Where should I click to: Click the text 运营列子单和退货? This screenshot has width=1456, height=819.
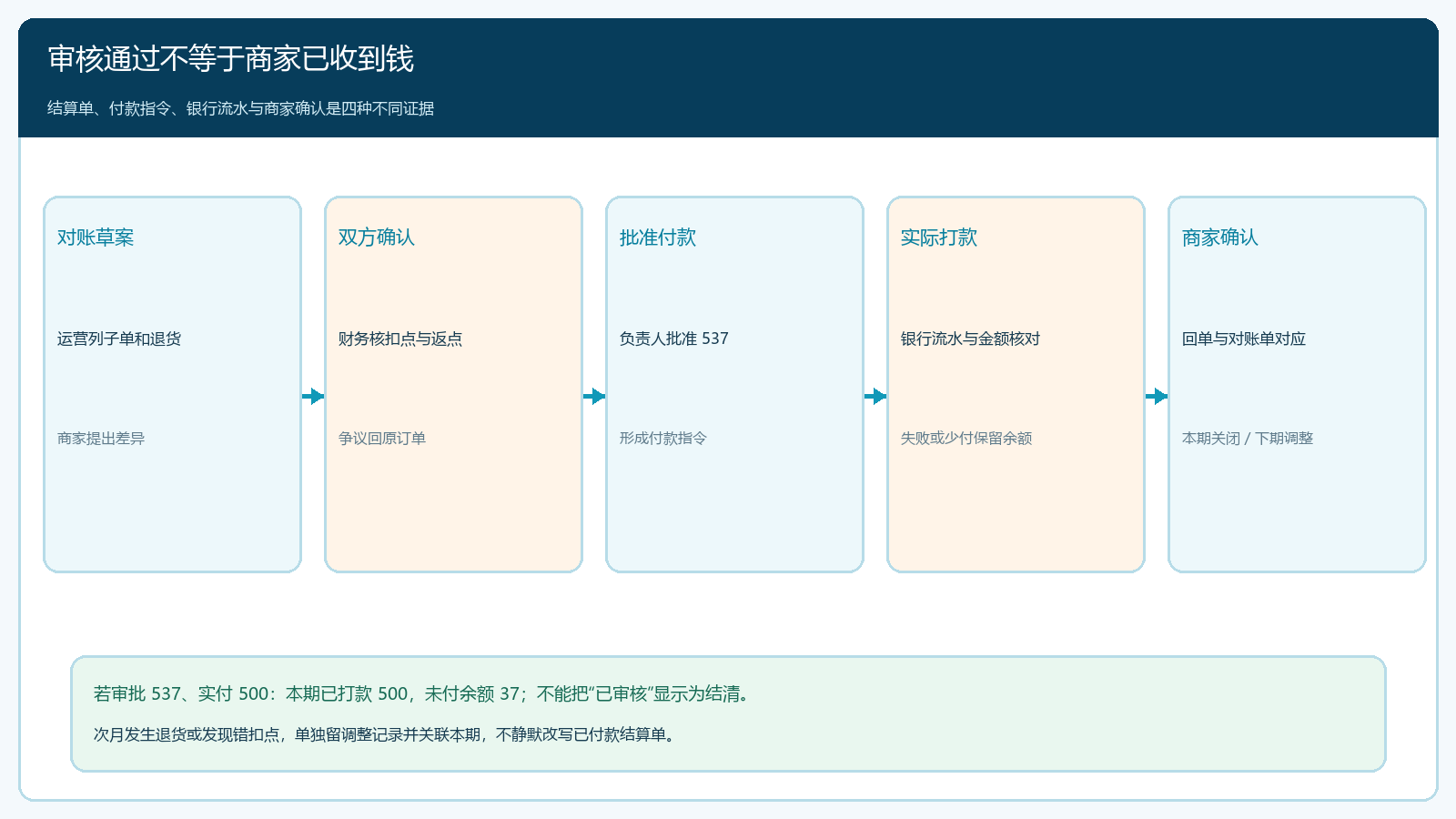(x=119, y=339)
